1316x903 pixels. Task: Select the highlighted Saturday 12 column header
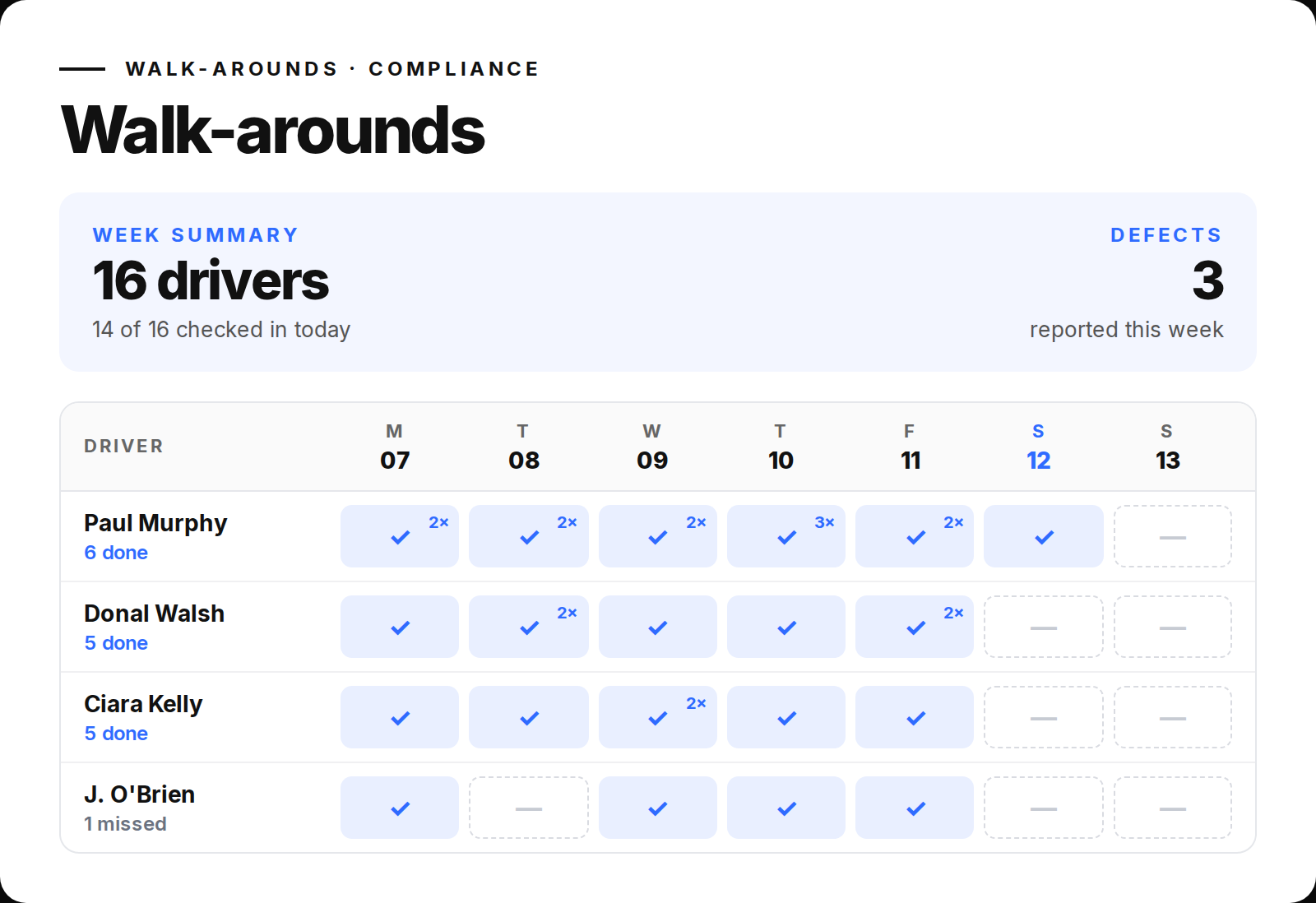pyautogui.click(x=1039, y=447)
